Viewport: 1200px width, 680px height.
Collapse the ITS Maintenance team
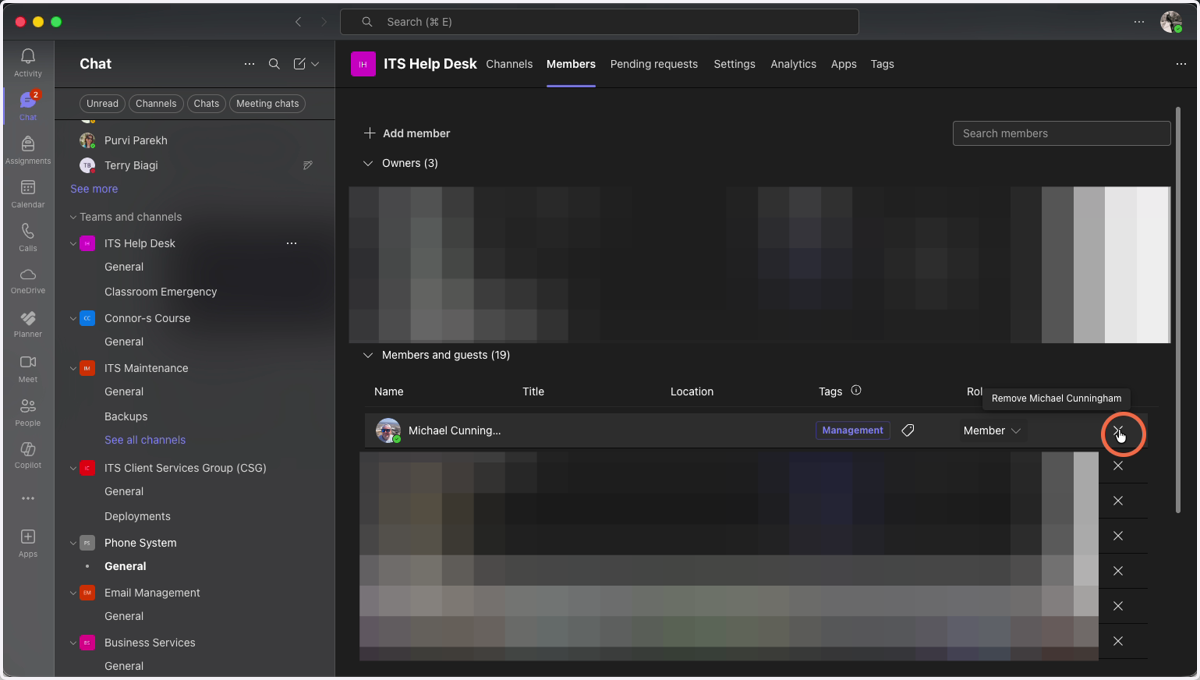(73, 368)
